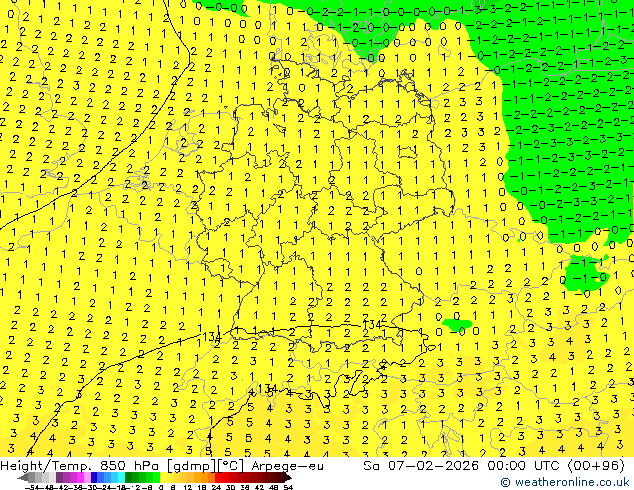Image resolution: width=634 pixels, height=490 pixels.
Task: Click the '(00+96)' forecast hour label
Action: click(x=596, y=466)
